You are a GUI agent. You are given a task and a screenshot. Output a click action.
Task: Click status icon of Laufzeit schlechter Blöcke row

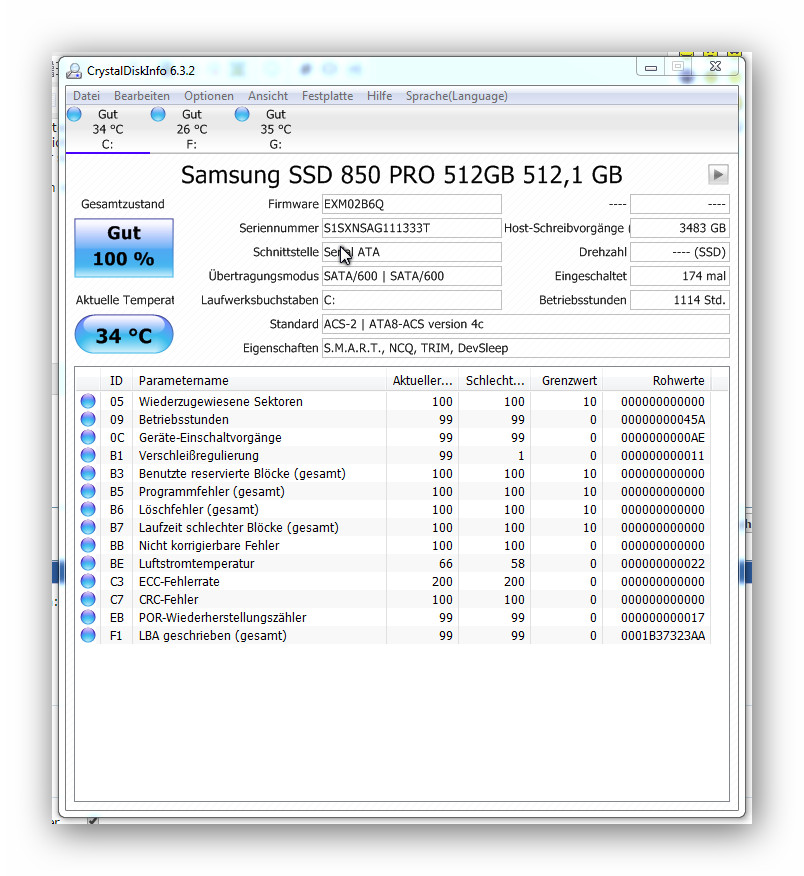pyautogui.click(x=88, y=527)
